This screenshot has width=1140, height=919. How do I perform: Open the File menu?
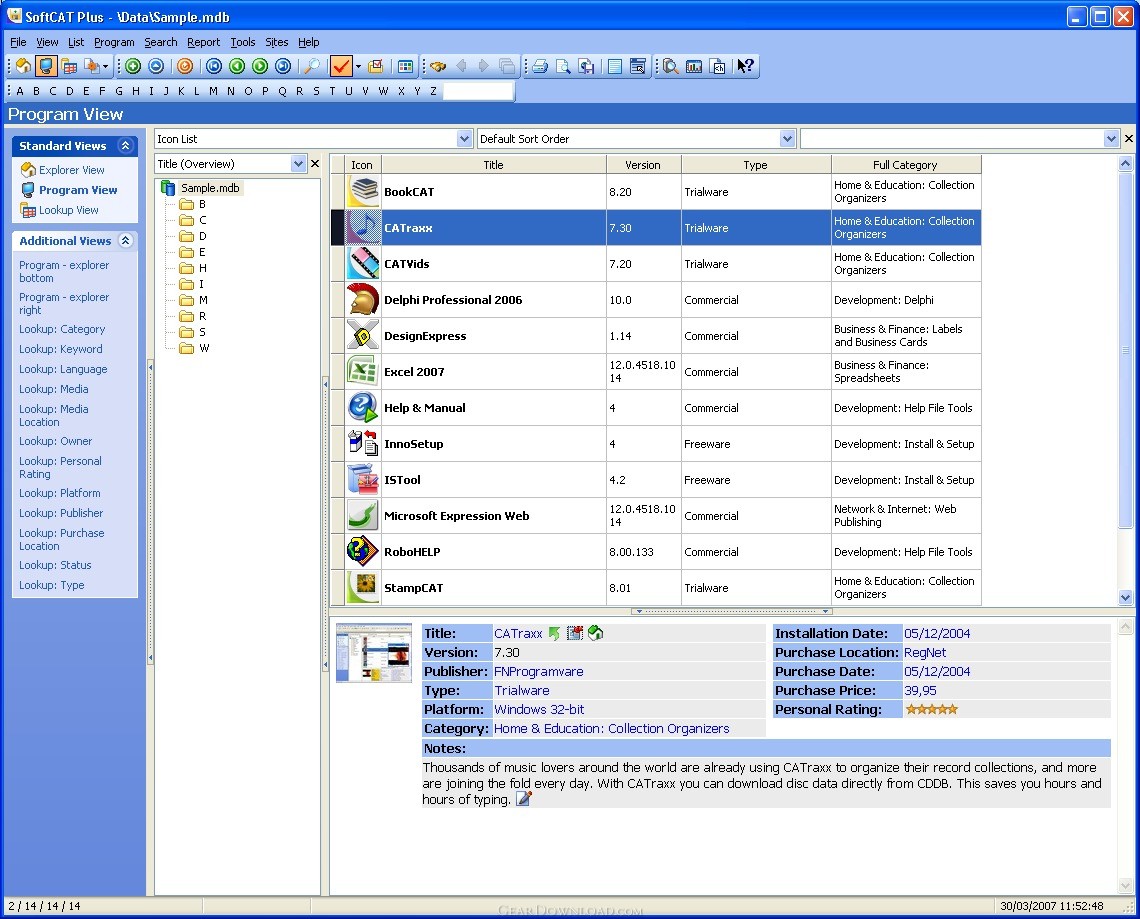point(18,42)
